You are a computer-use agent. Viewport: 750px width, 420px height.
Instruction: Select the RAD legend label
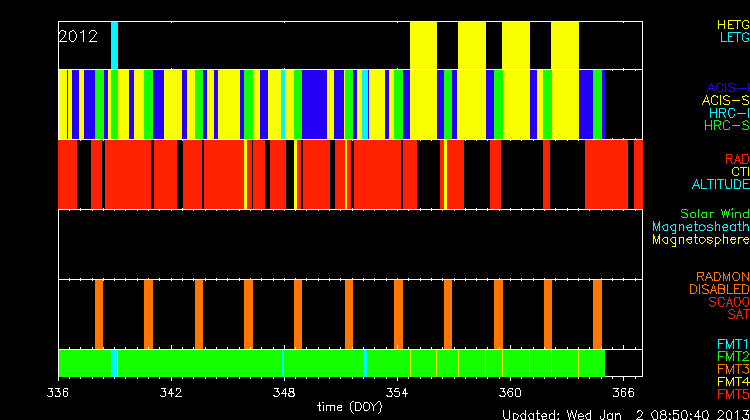pos(736,160)
